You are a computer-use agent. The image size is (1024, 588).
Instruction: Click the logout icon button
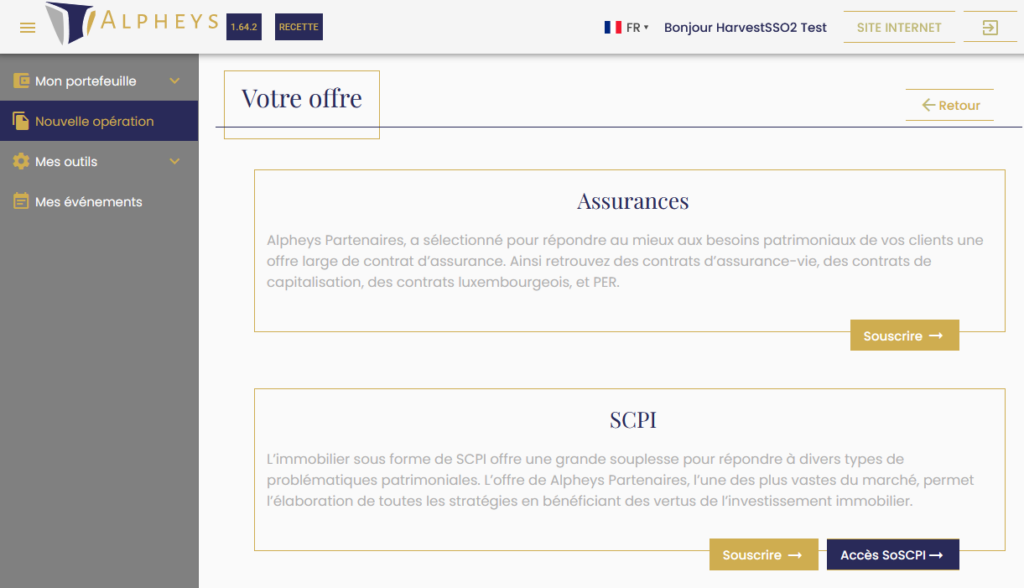(x=989, y=28)
